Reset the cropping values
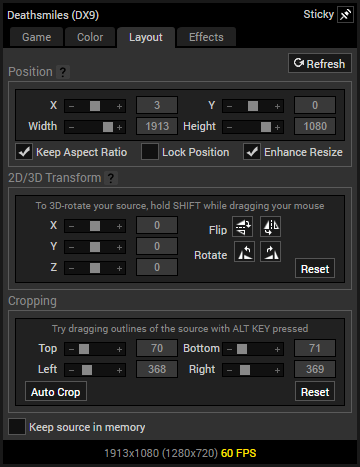Viewport: 360px width, 467px height. pos(315,392)
